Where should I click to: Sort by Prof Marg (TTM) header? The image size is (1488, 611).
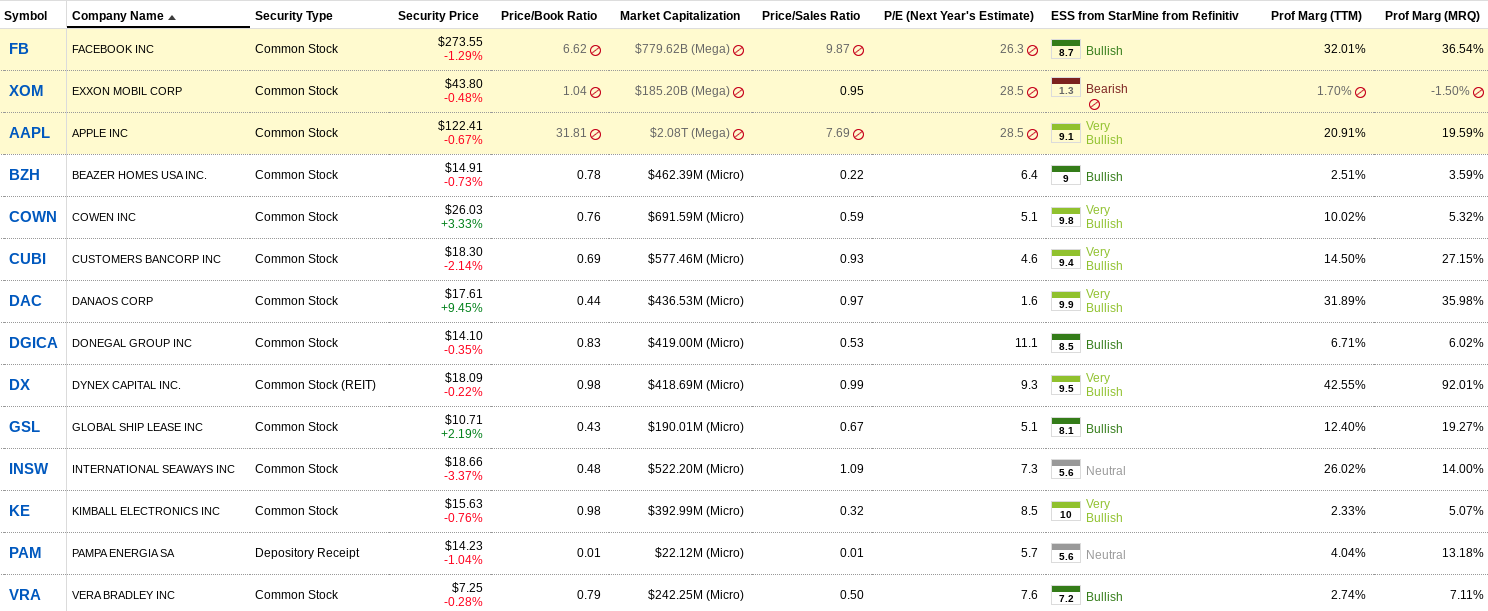[x=1316, y=16]
